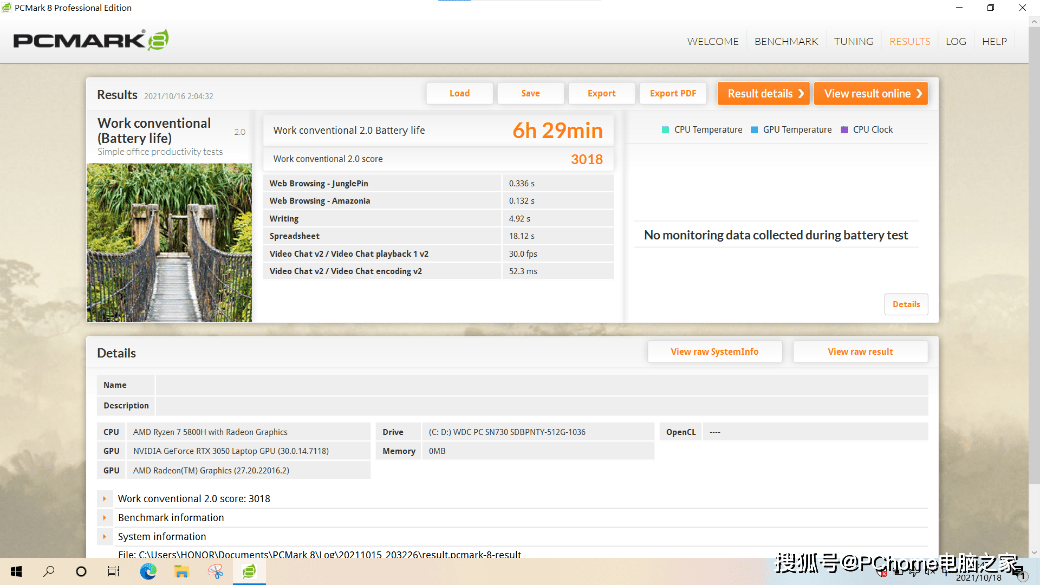Click the View result online button
This screenshot has width=1040, height=585.
coord(870,93)
